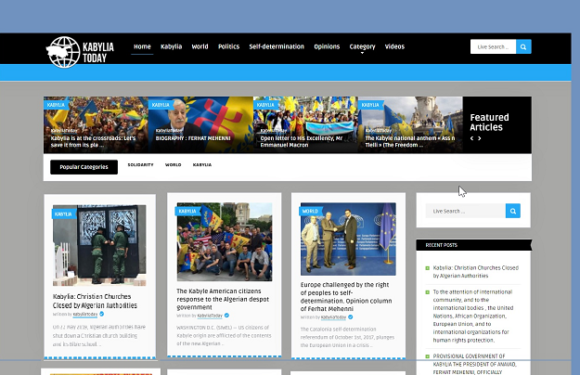This screenshot has height=375, width=580.
Task: Go to previous featured article arrow
Action: pos(472,138)
